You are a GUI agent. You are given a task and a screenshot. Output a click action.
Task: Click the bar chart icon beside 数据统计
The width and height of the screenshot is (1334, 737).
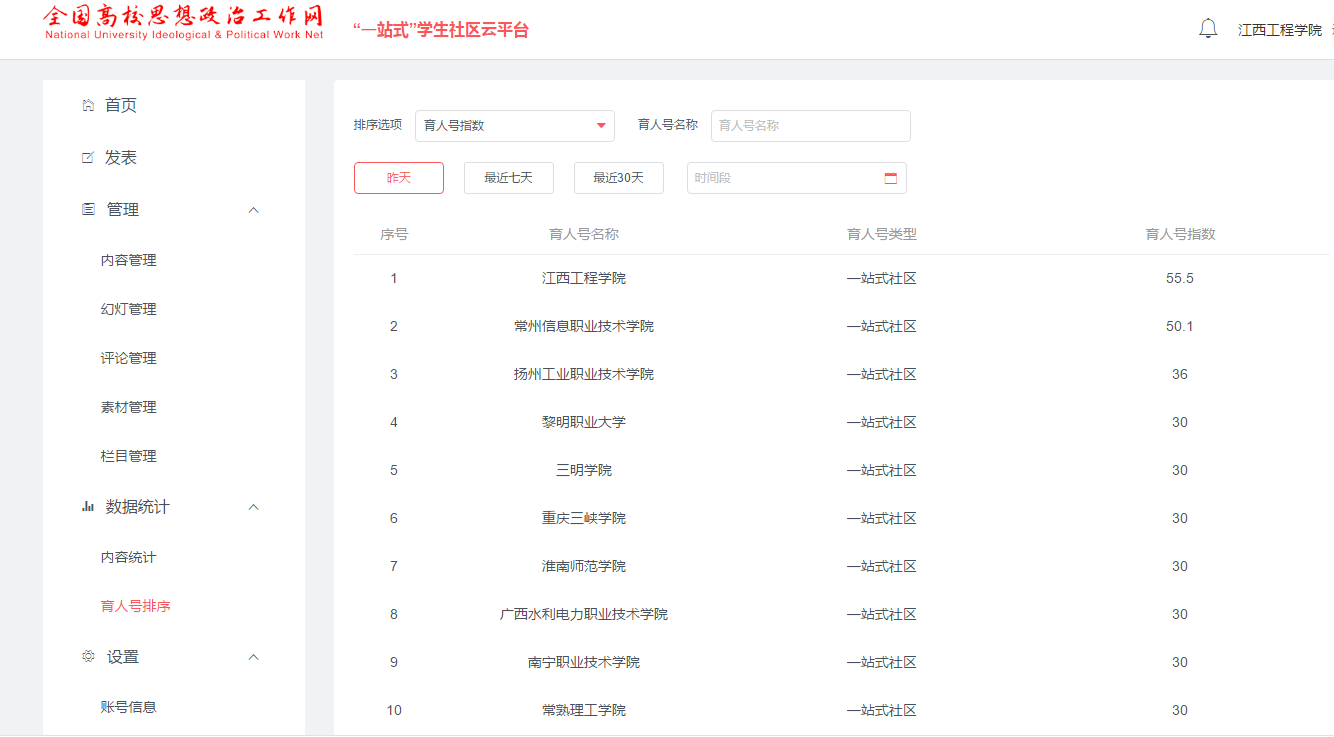click(88, 507)
